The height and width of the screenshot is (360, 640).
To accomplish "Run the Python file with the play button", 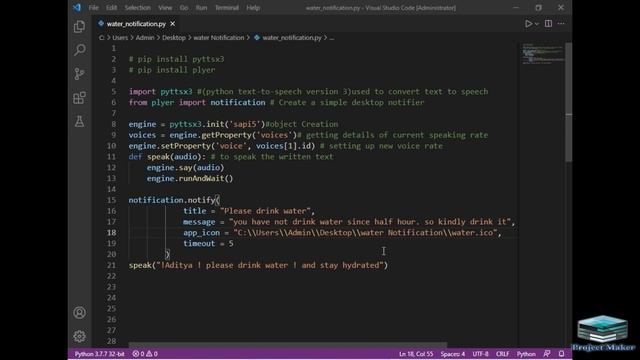I will coord(528,24).
